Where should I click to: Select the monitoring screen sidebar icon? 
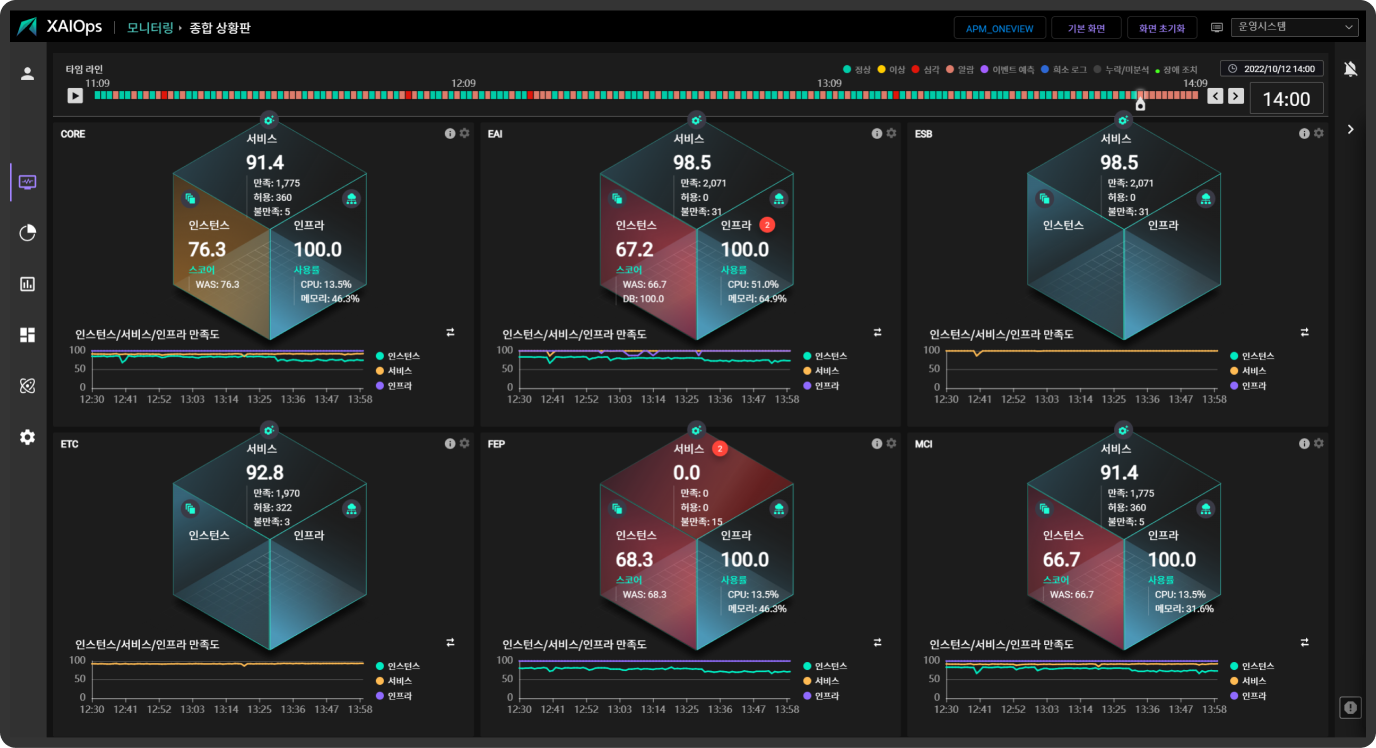[28, 182]
